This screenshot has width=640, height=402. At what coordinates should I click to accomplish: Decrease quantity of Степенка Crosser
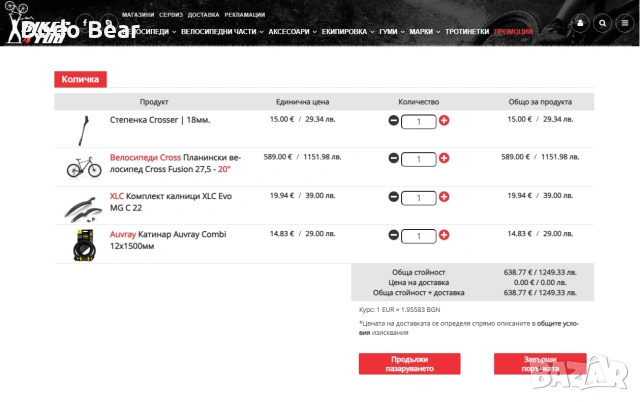point(393,120)
